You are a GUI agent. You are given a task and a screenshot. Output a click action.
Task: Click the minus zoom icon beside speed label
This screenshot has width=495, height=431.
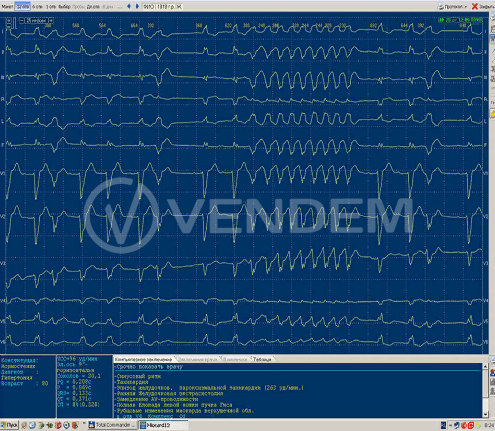tap(22, 20)
